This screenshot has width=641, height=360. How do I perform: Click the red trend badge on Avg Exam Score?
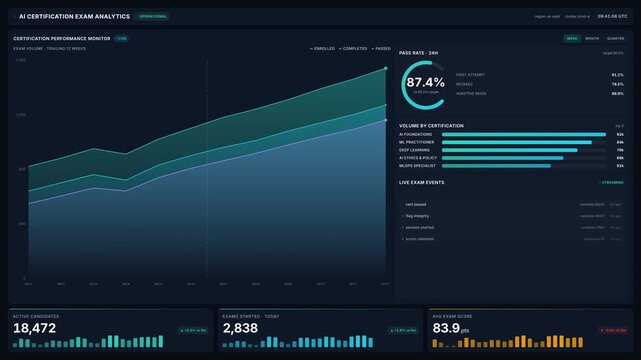click(x=612, y=330)
